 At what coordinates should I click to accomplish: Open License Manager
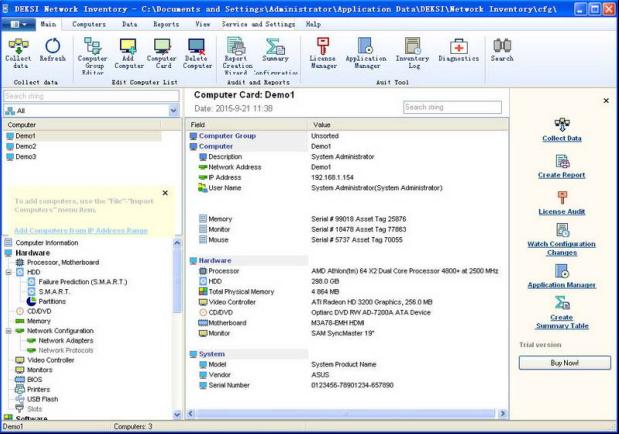click(323, 53)
